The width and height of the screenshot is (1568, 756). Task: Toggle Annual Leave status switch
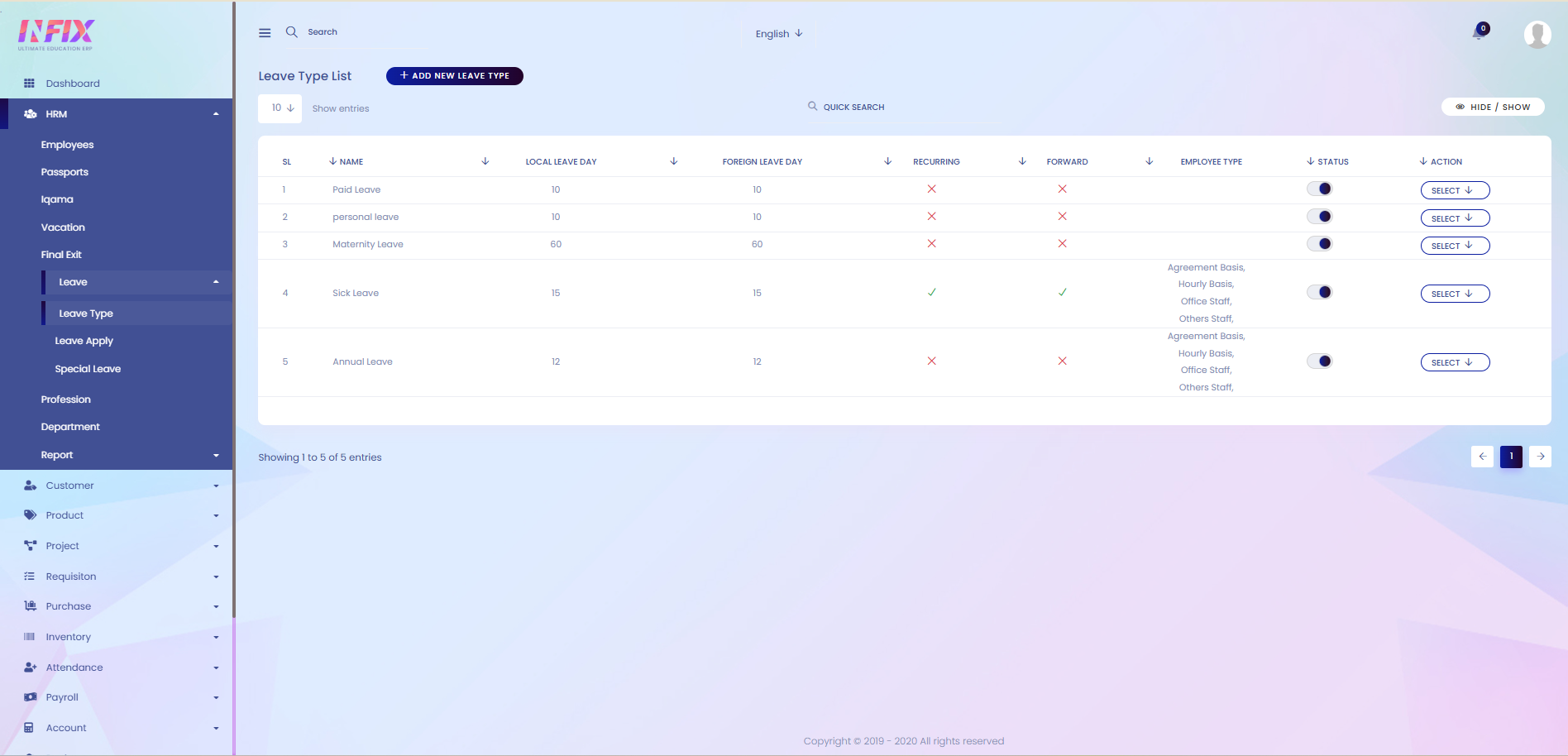(1320, 361)
